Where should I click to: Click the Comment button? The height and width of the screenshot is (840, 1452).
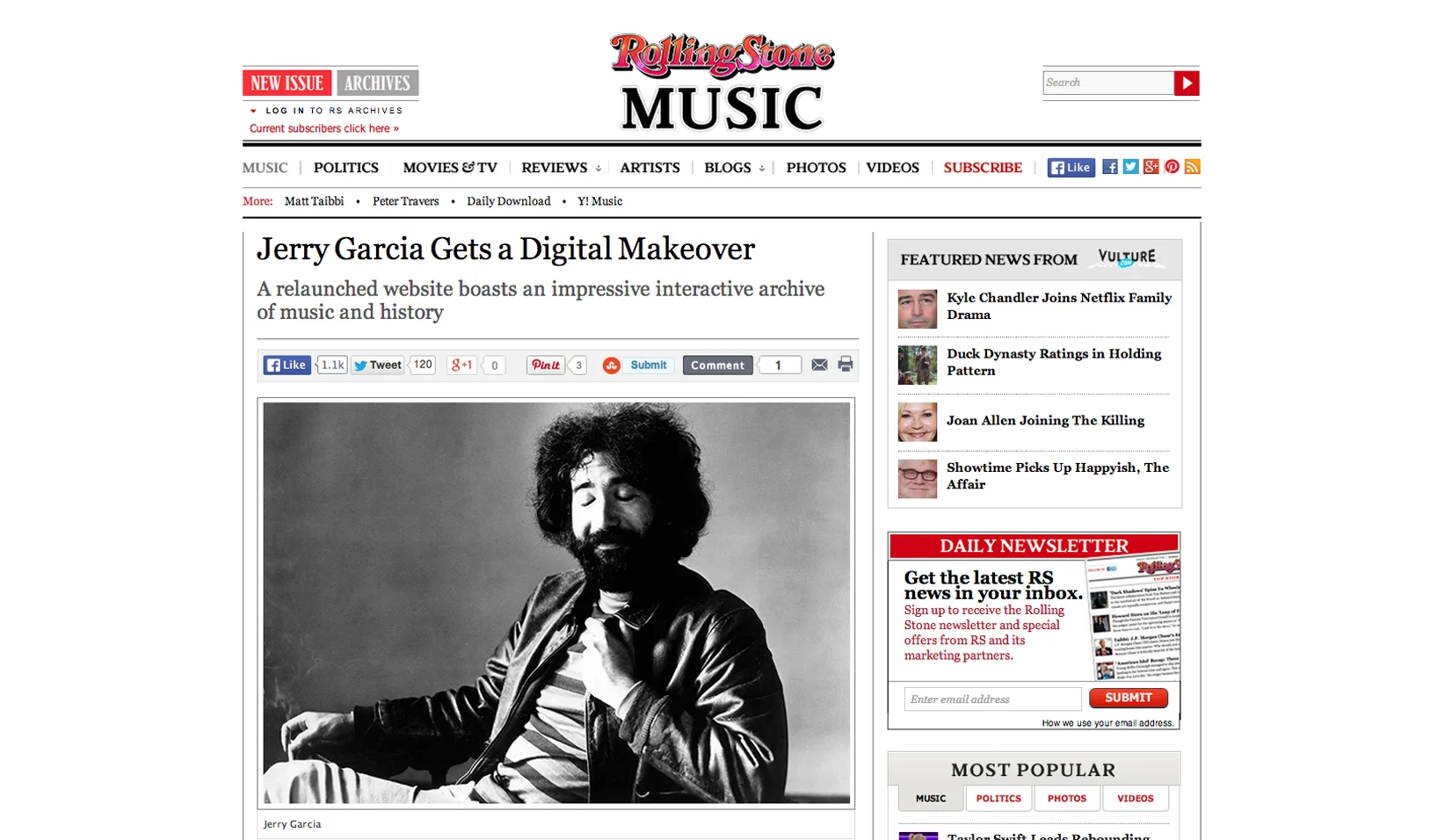click(717, 366)
